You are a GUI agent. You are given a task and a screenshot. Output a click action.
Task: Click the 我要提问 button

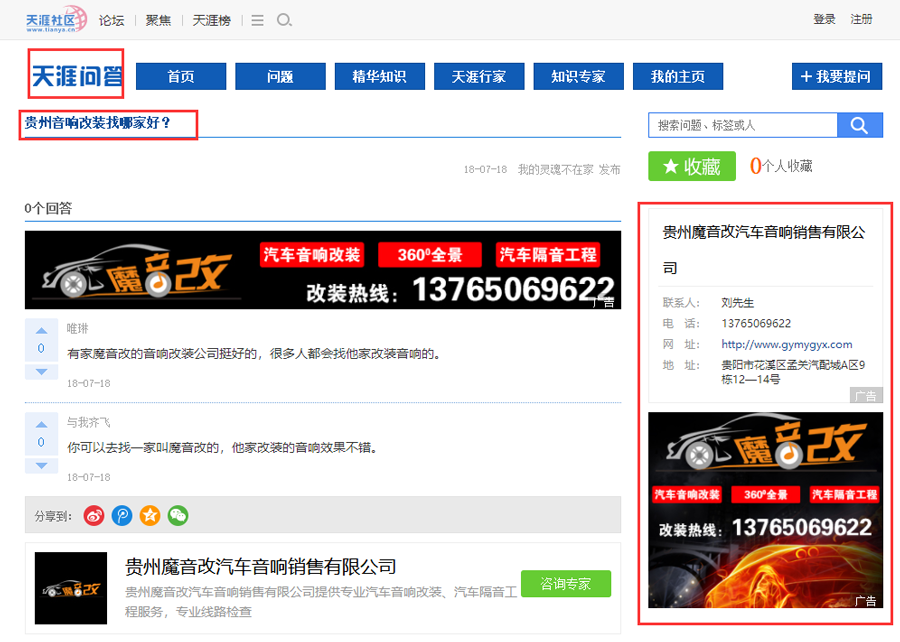(x=837, y=76)
